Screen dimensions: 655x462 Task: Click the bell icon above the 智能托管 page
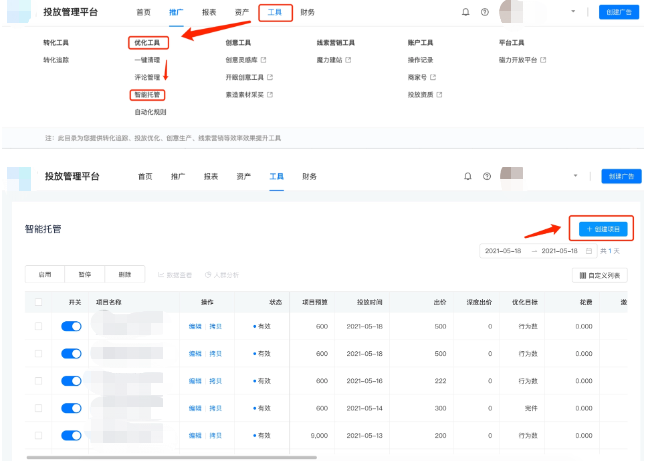point(468,176)
